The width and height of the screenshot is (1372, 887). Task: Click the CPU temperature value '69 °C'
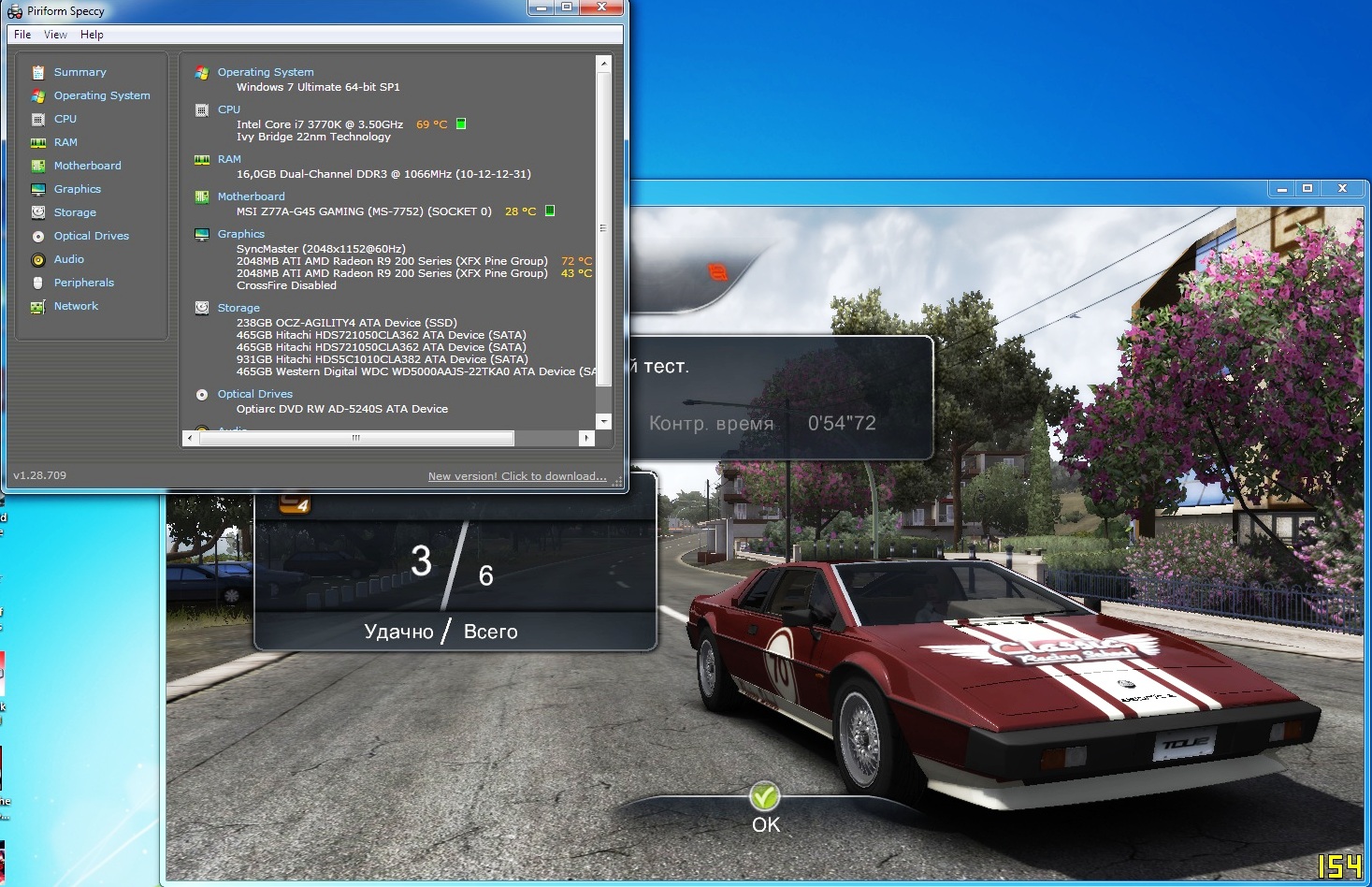pos(432,124)
